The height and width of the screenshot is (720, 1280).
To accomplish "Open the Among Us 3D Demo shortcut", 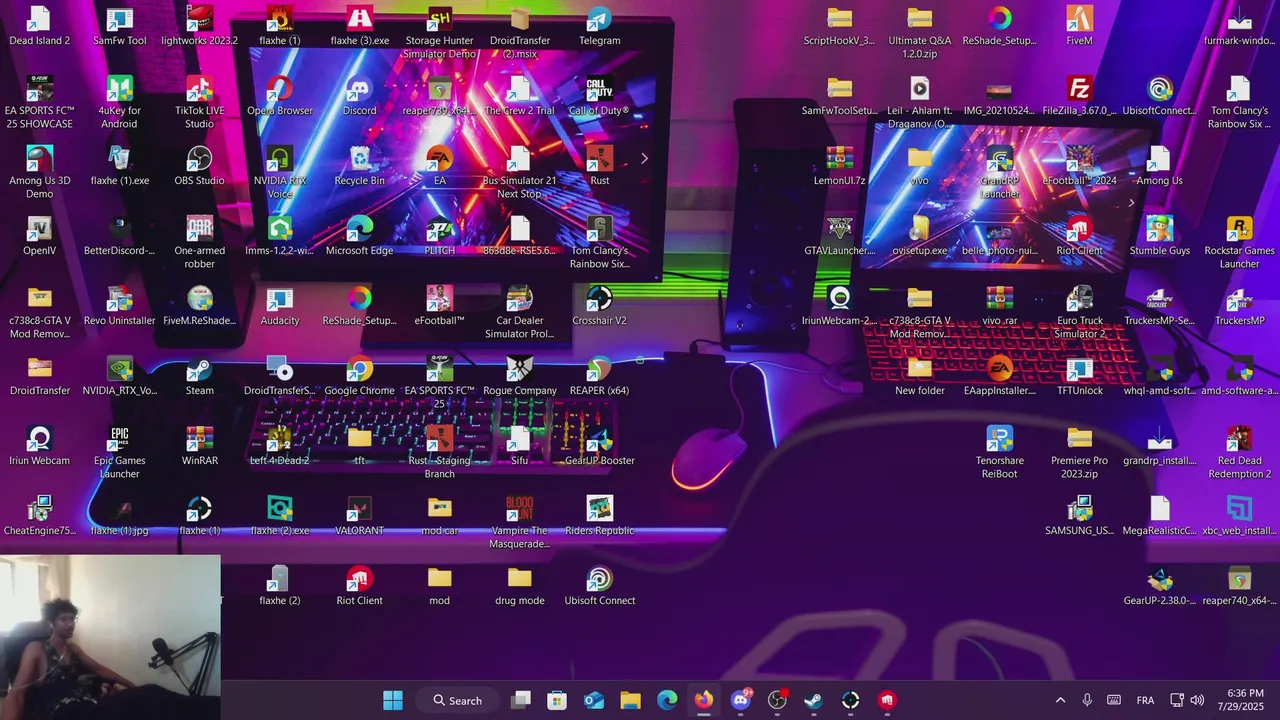I will click(x=39, y=173).
